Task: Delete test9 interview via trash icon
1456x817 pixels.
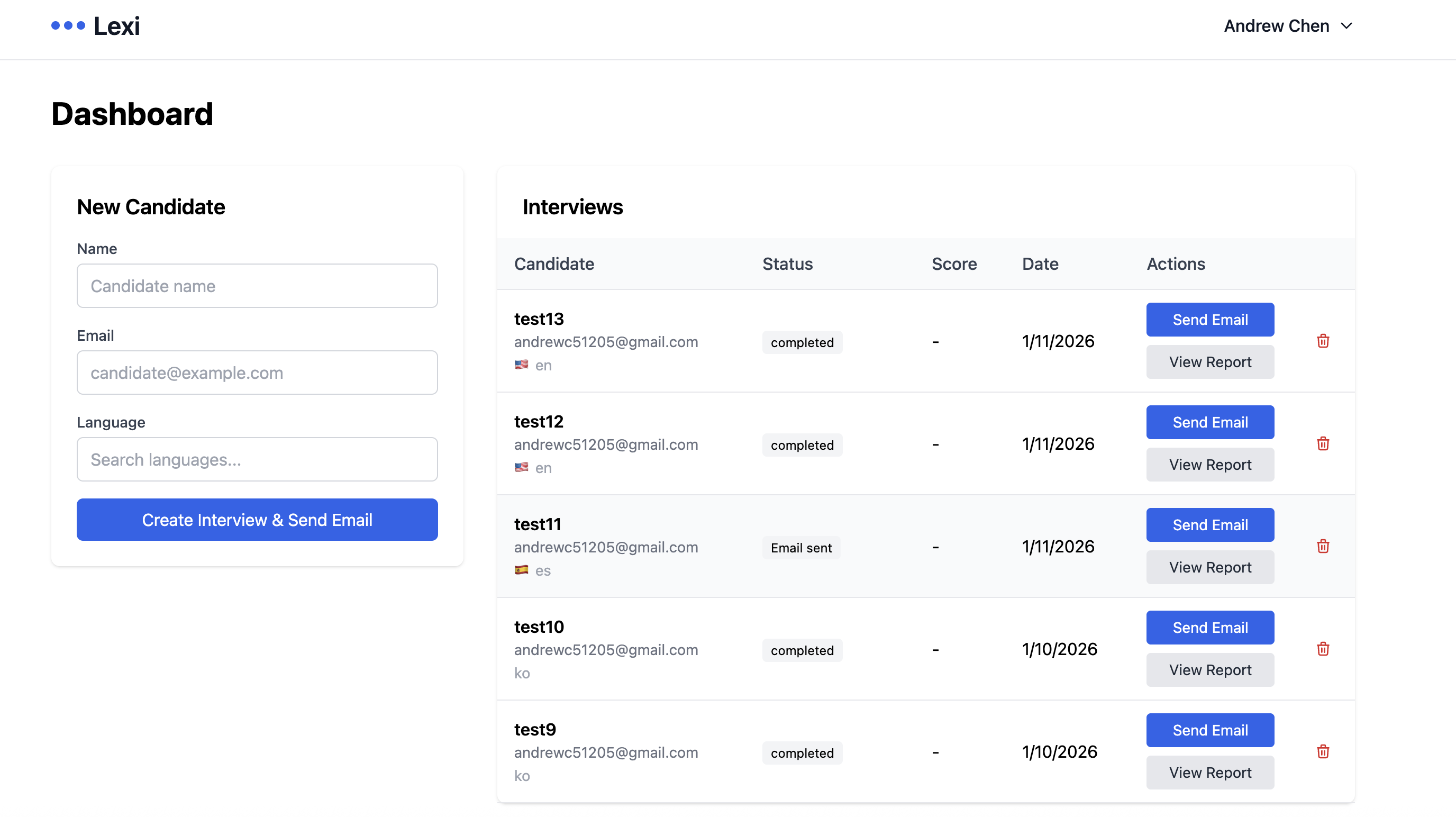Action: tap(1323, 751)
